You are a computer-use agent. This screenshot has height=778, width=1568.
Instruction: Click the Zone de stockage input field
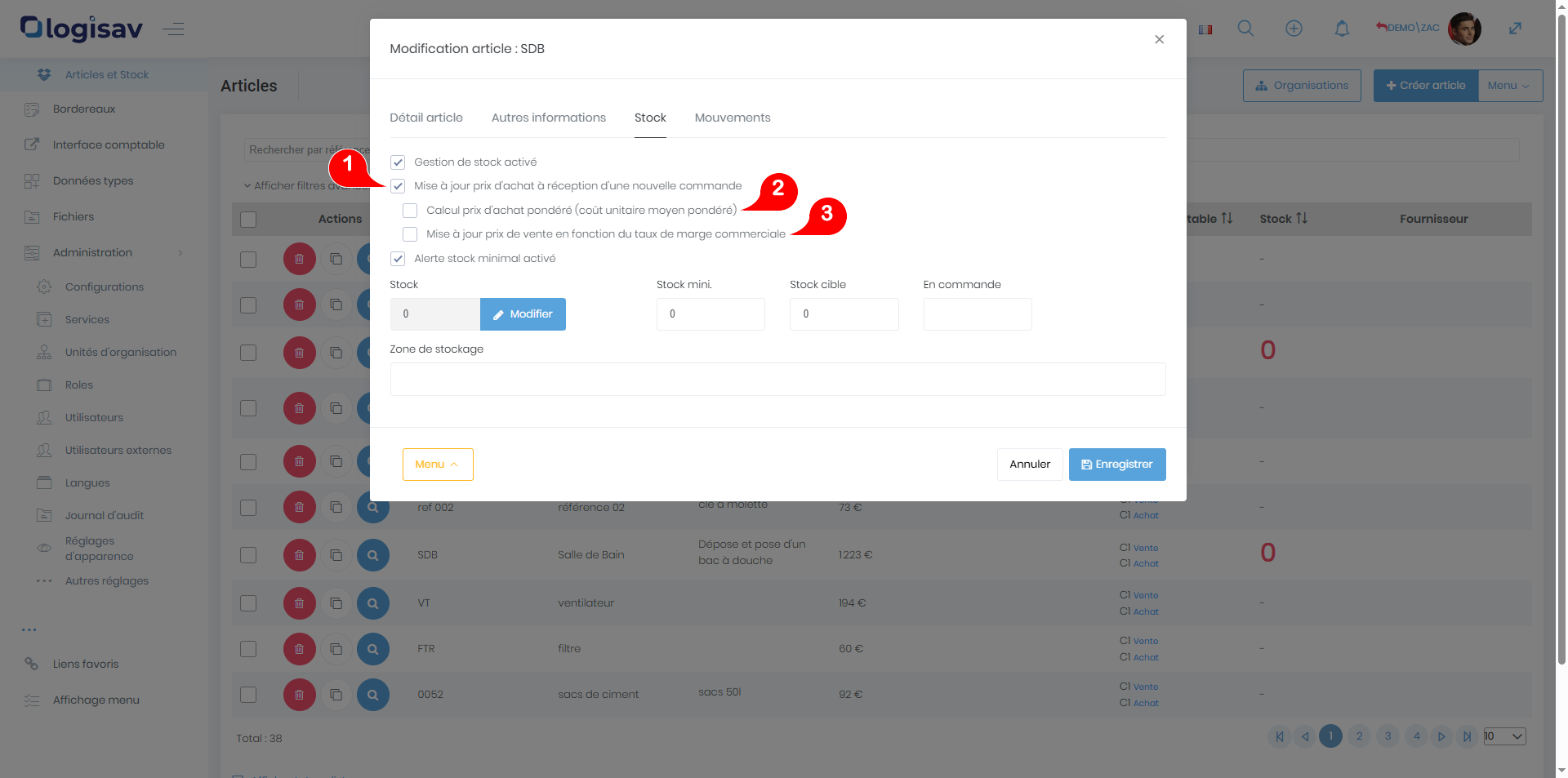pyautogui.click(x=777, y=380)
